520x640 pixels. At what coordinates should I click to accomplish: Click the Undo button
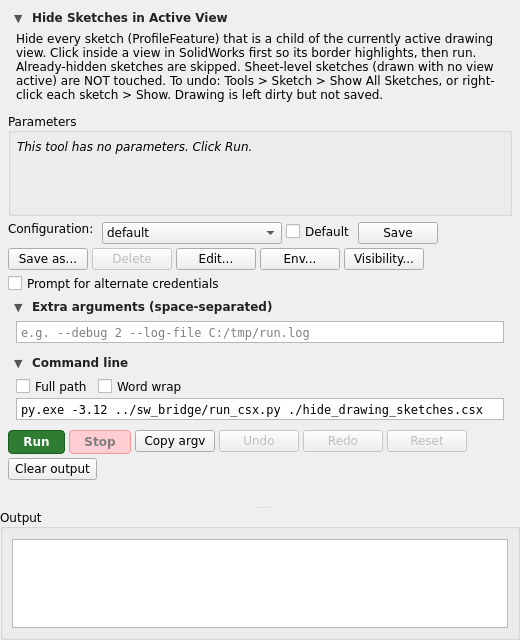[259, 441]
